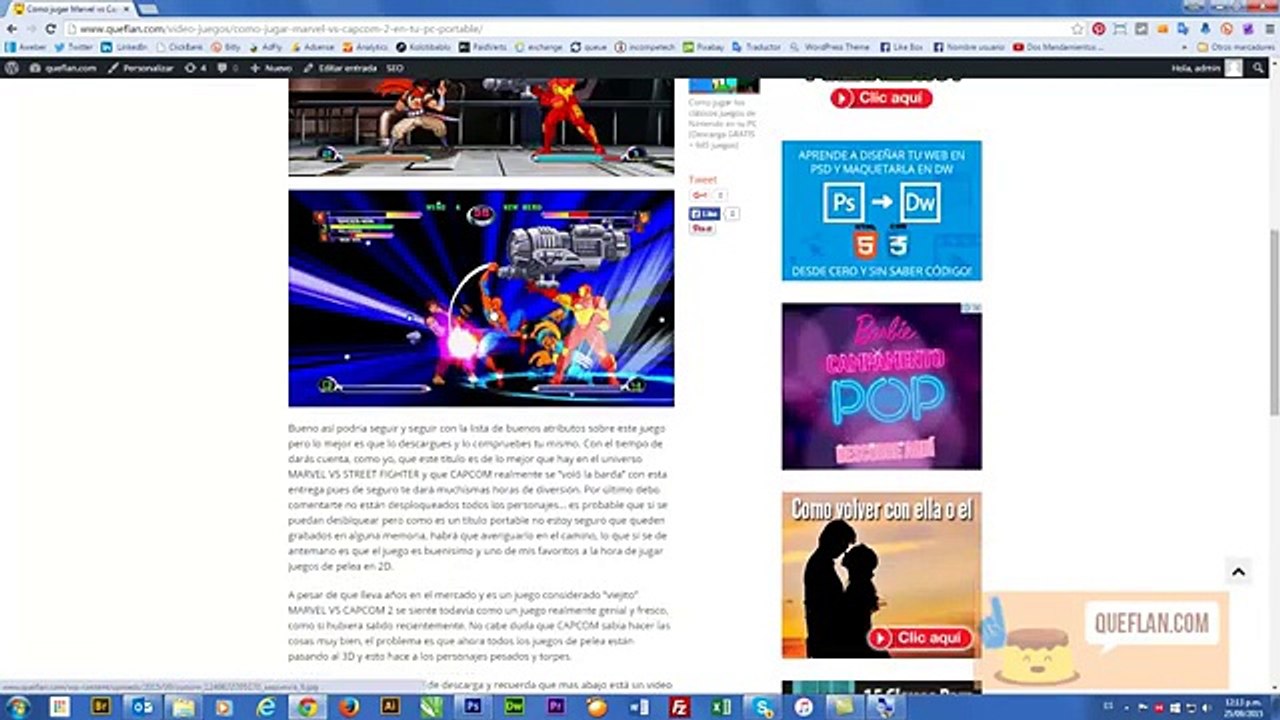Open Excel from the taskbar
The image size is (1280, 720).
click(x=721, y=707)
